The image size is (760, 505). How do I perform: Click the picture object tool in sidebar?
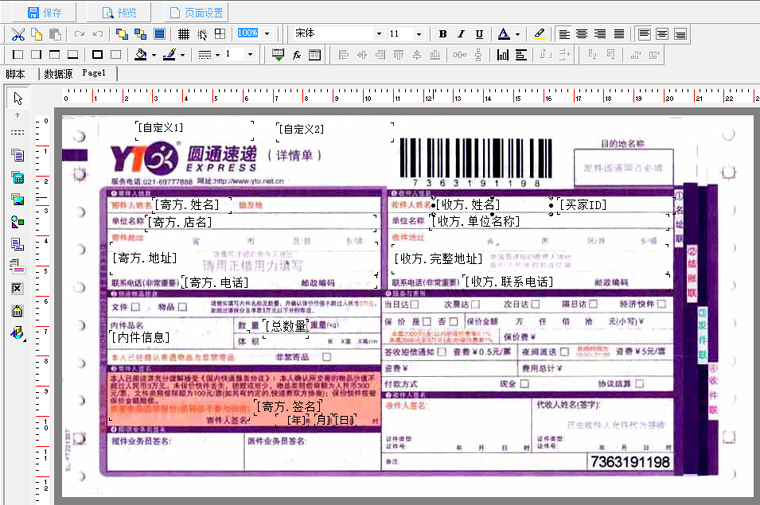pos(17,198)
